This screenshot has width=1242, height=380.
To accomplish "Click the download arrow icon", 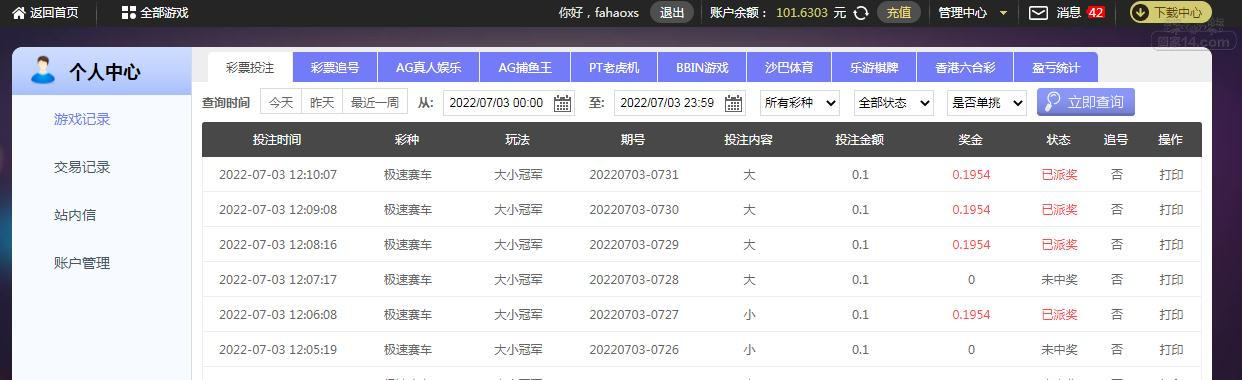I will coord(1141,13).
